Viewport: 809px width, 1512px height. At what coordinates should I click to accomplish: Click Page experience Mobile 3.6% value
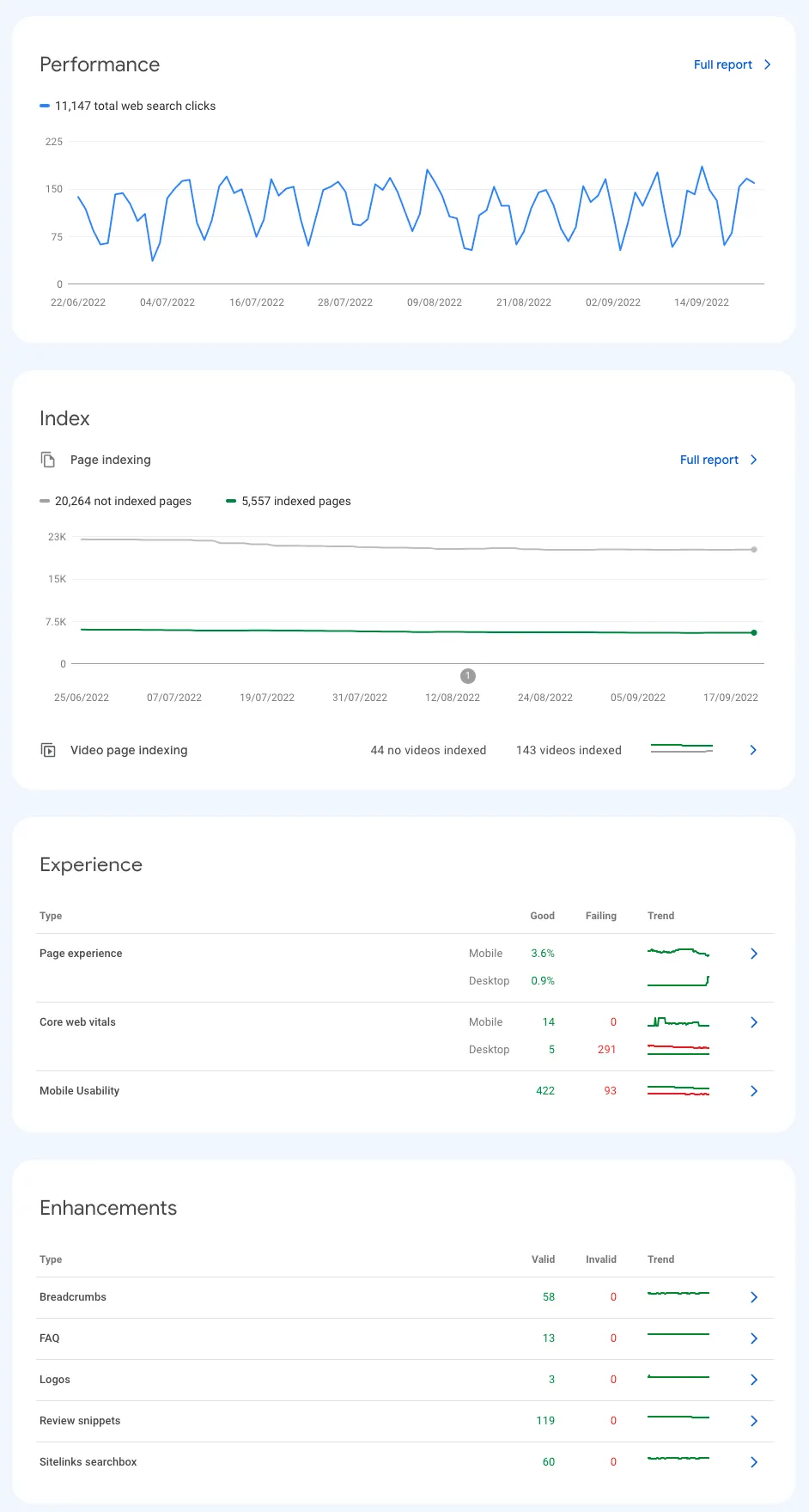[543, 954]
